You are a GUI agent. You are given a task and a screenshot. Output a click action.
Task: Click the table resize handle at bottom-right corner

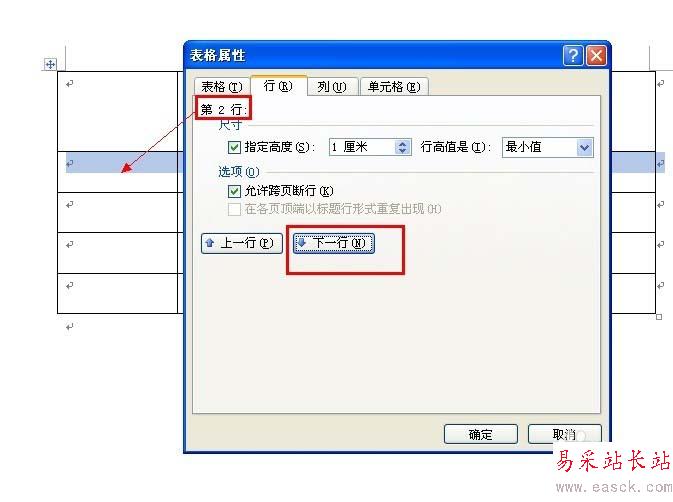659,317
